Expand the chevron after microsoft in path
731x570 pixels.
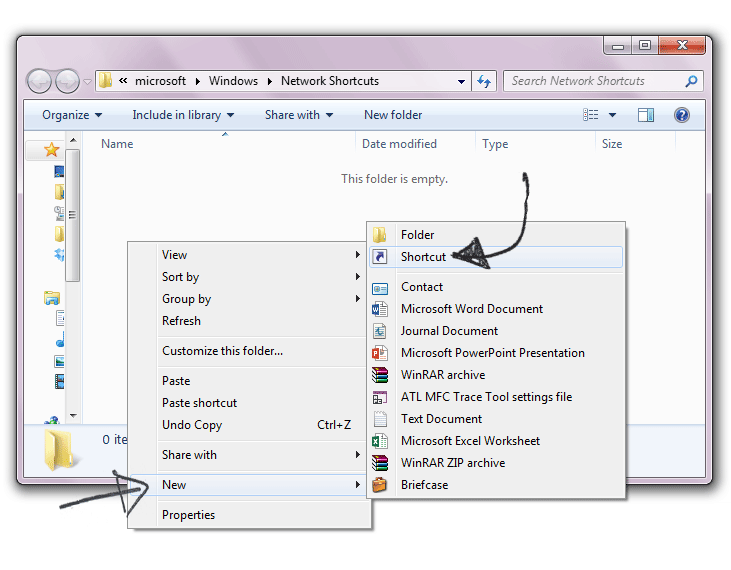tap(198, 82)
